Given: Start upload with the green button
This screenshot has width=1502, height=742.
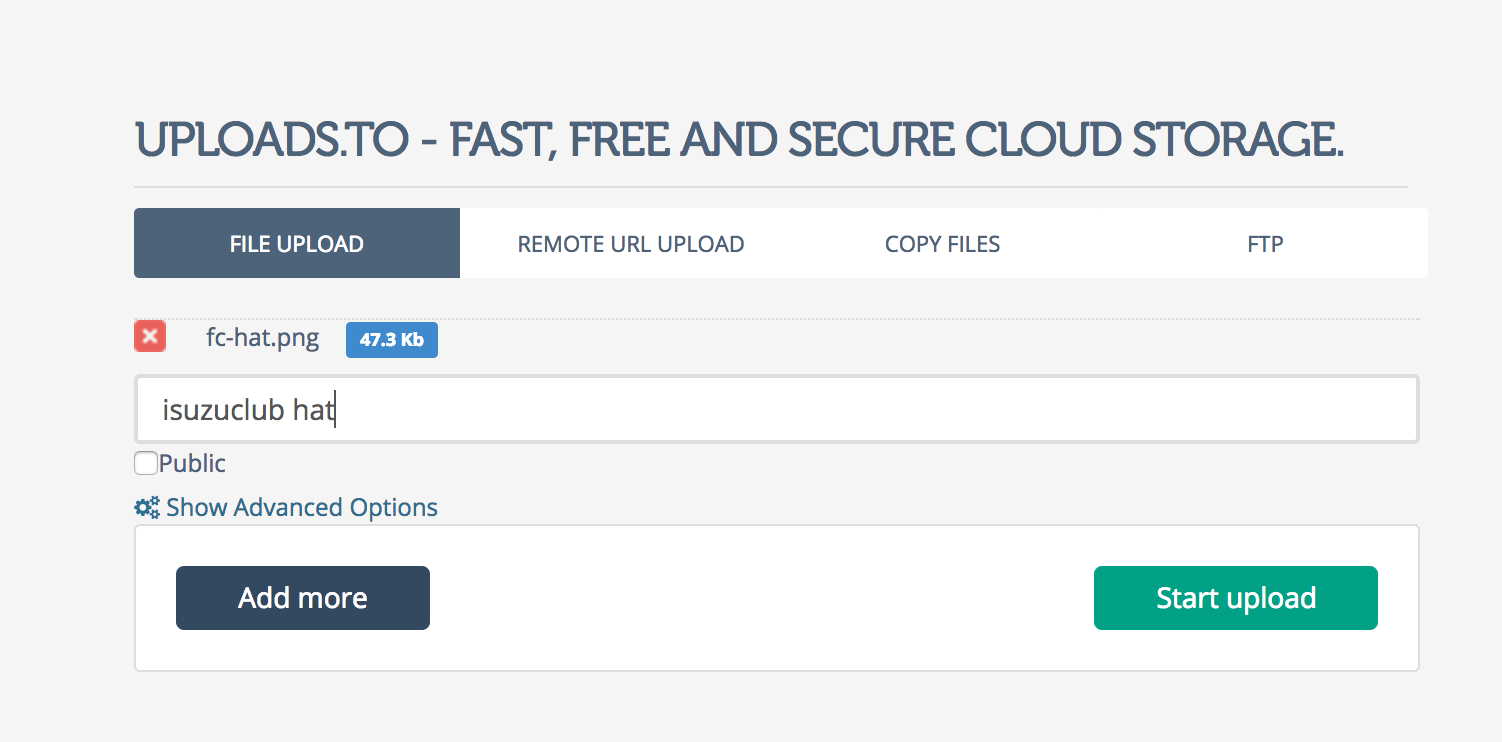Looking at the screenshot, I should coord(1236,598).
